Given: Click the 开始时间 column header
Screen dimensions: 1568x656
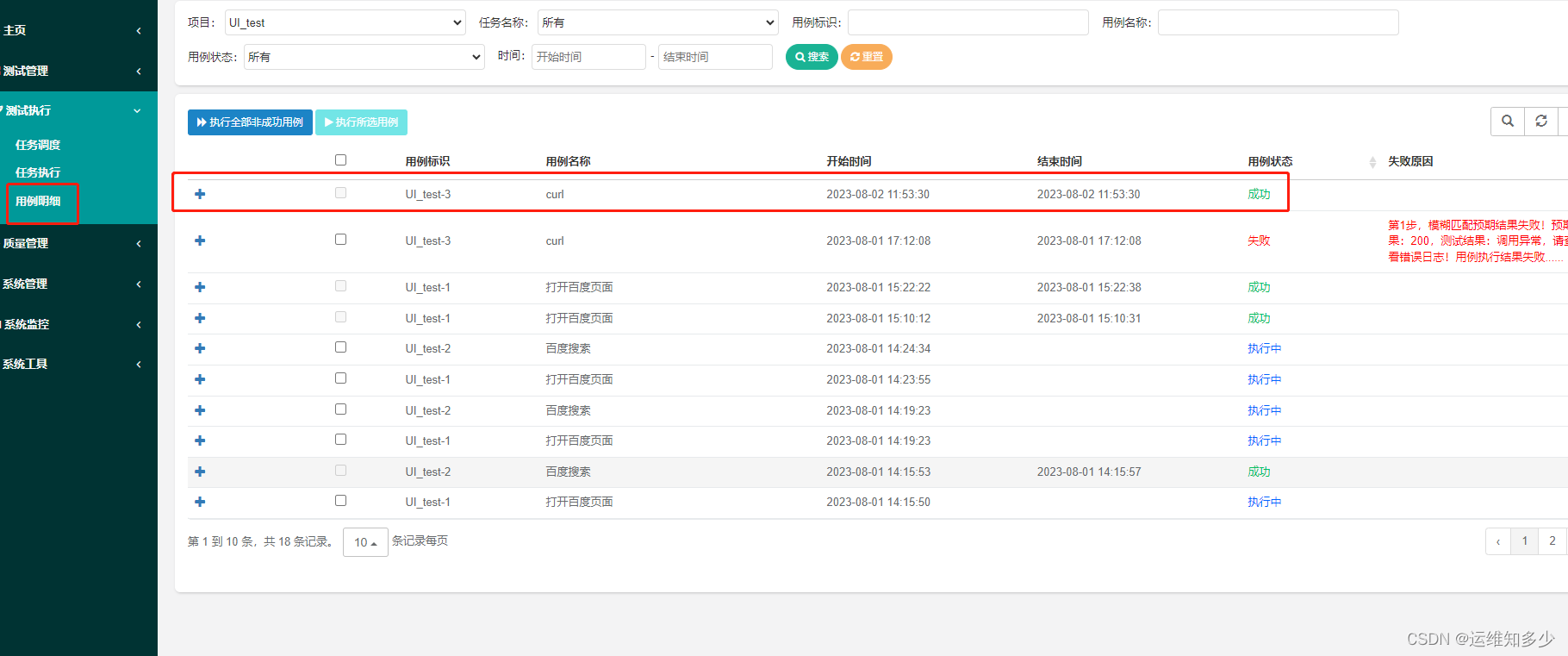Looking at the screenshot, I should 849,161.
